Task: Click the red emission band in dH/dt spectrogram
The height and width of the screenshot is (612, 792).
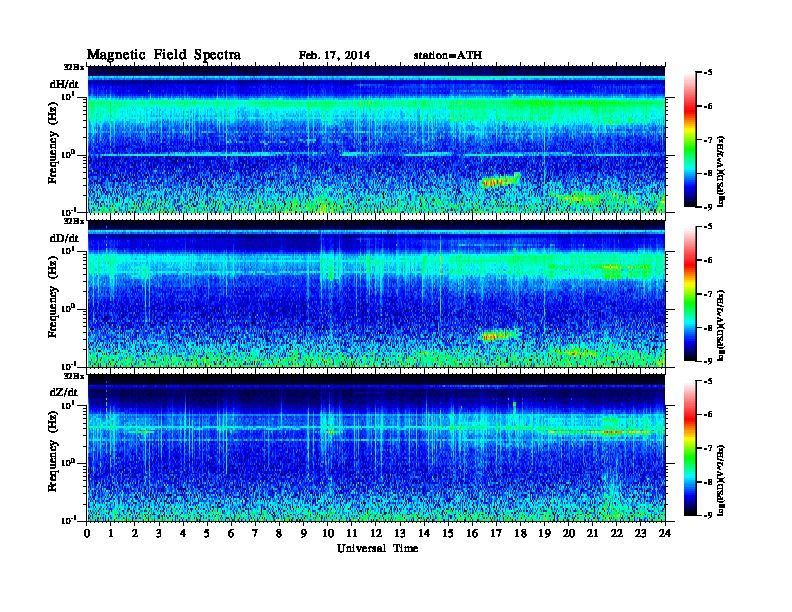Action: [500, 181]
